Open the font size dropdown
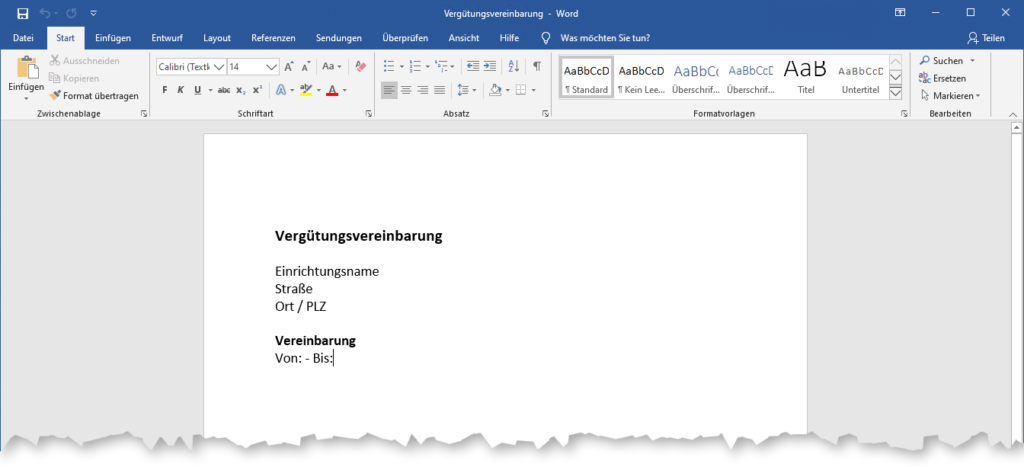Viewport: 1024px width, 467px height. click(x=272, y=67)
